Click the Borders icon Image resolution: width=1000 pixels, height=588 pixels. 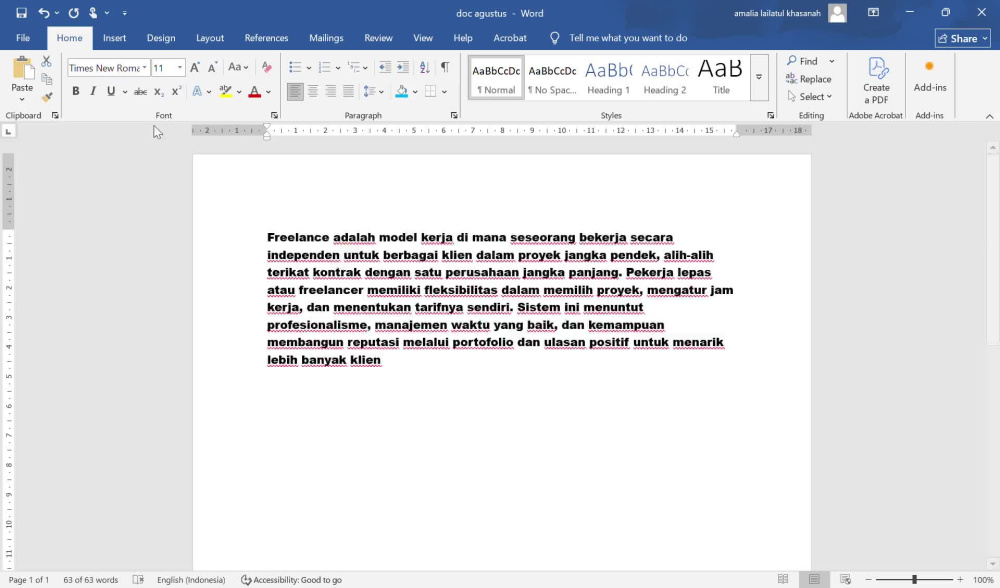430,91
